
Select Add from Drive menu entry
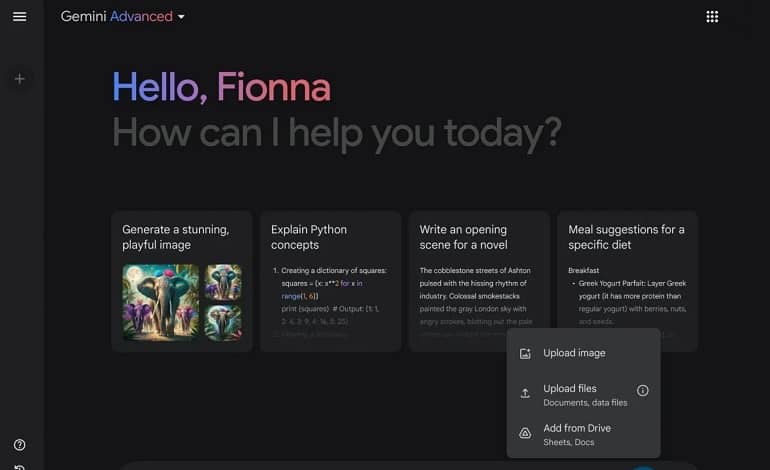[x=583, y=435]
